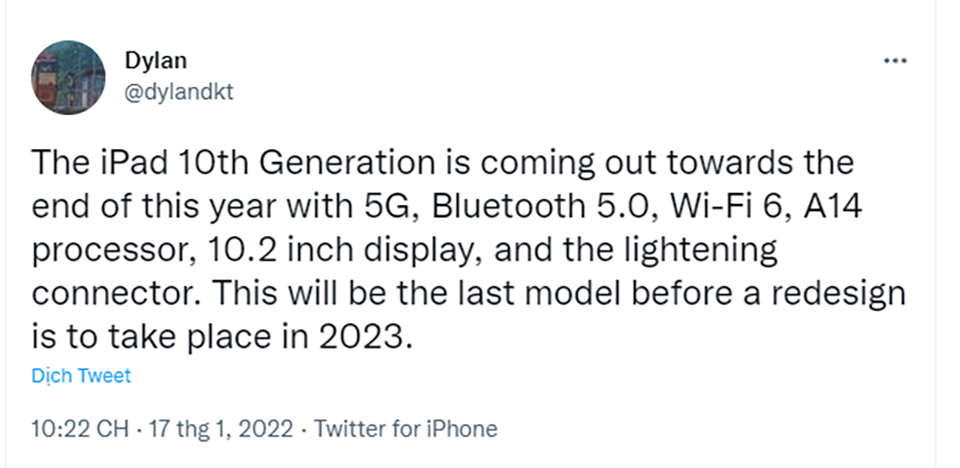Click the Twitter for iPhone source label
960x468 pixels.
point(406,429)
